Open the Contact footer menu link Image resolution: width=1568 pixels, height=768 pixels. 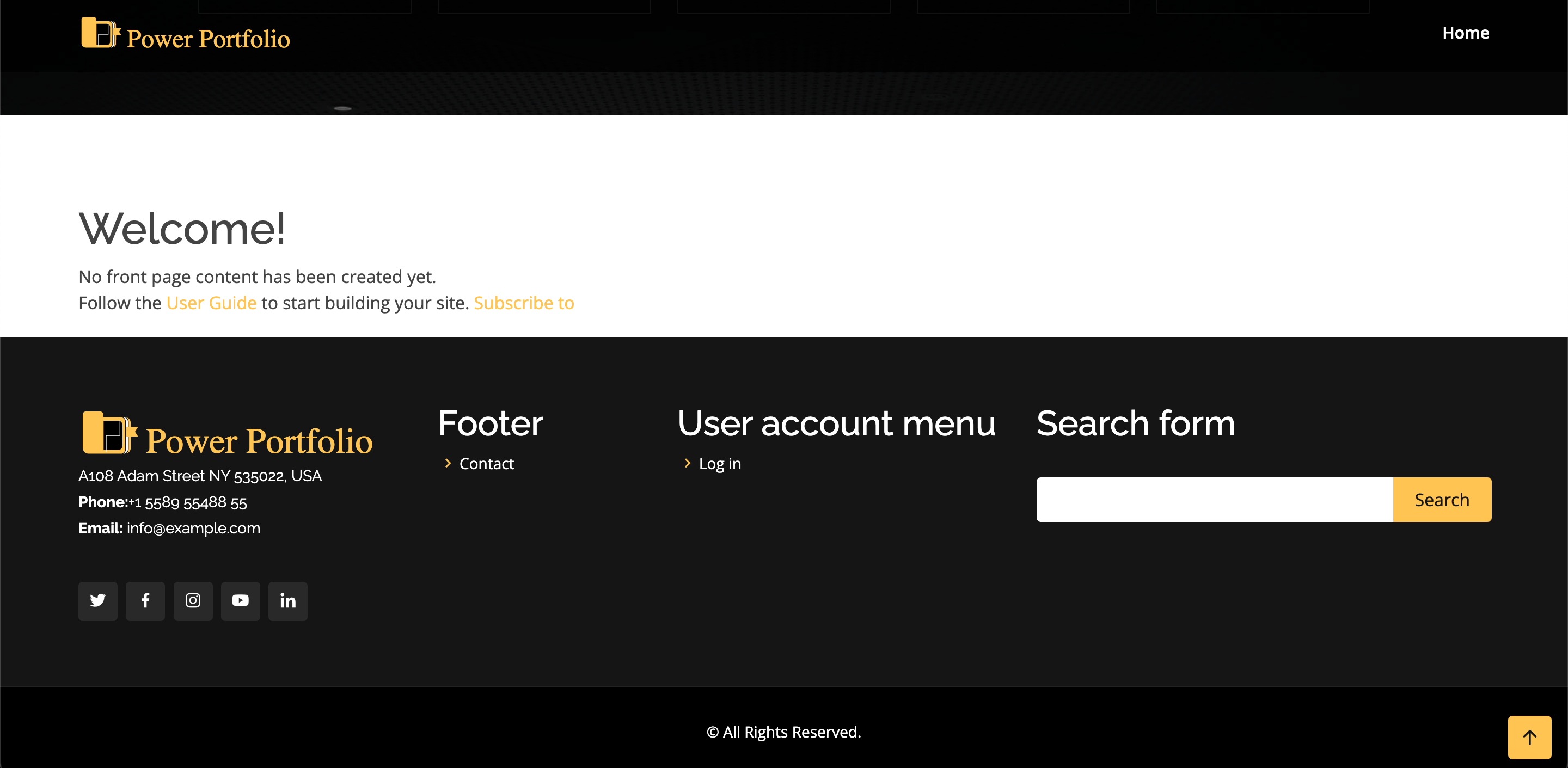486,464
